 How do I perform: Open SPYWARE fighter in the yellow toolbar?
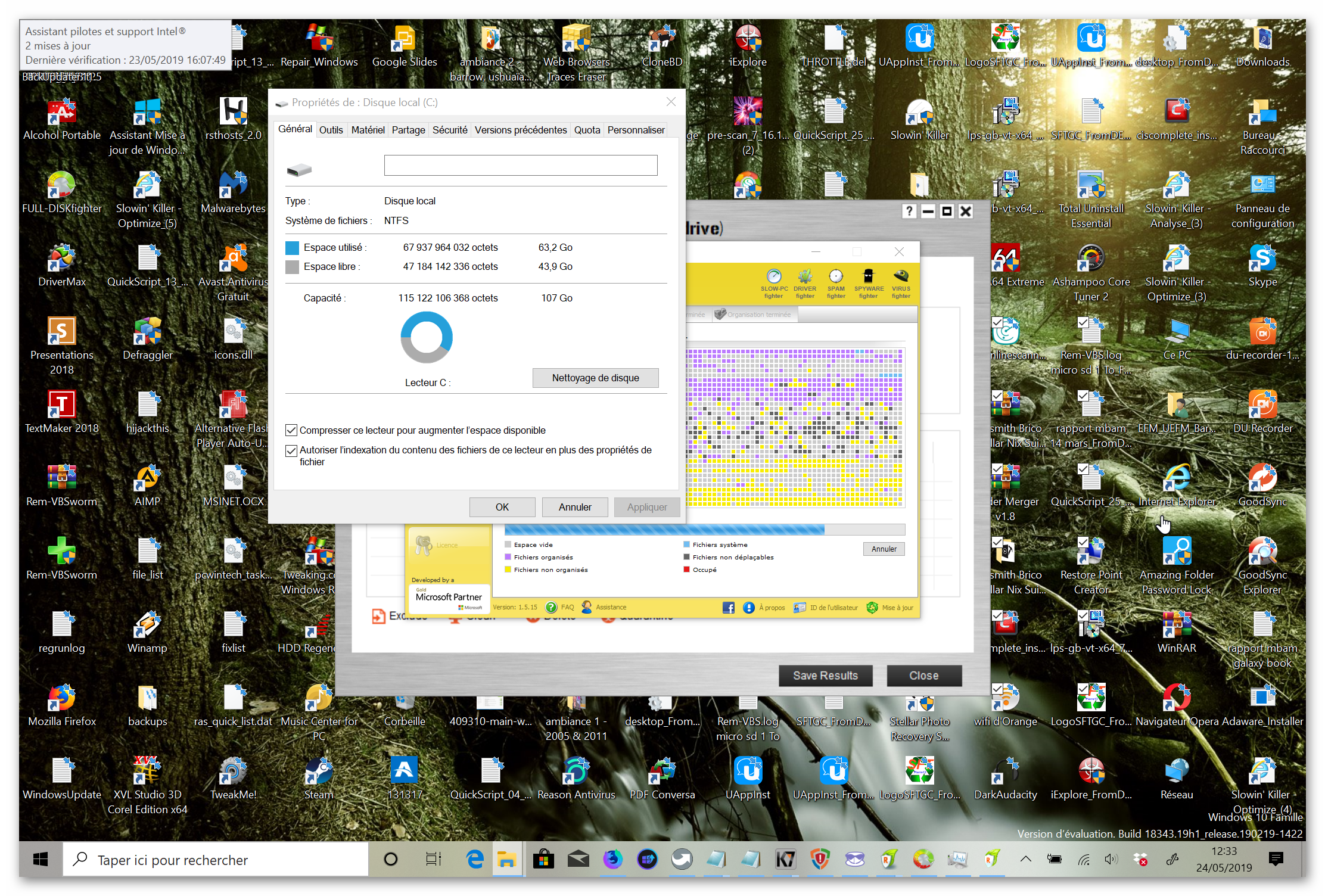pos(869,283)
